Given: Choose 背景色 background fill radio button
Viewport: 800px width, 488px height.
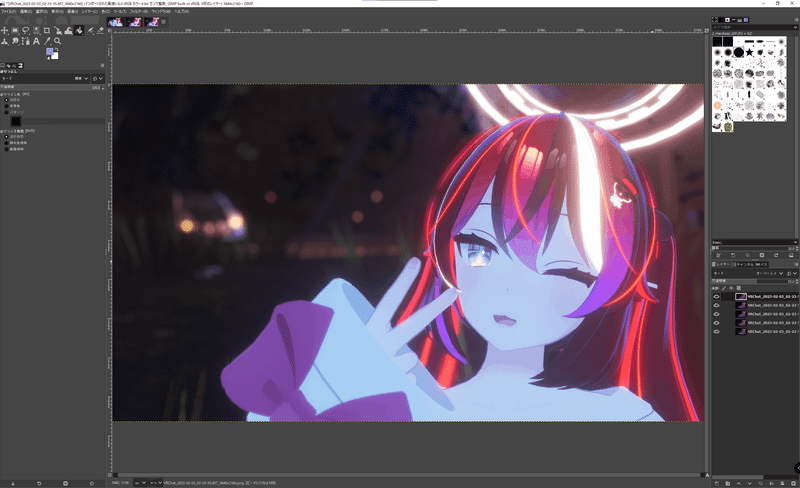Looking at the screenshot, I should pos(6,106).
